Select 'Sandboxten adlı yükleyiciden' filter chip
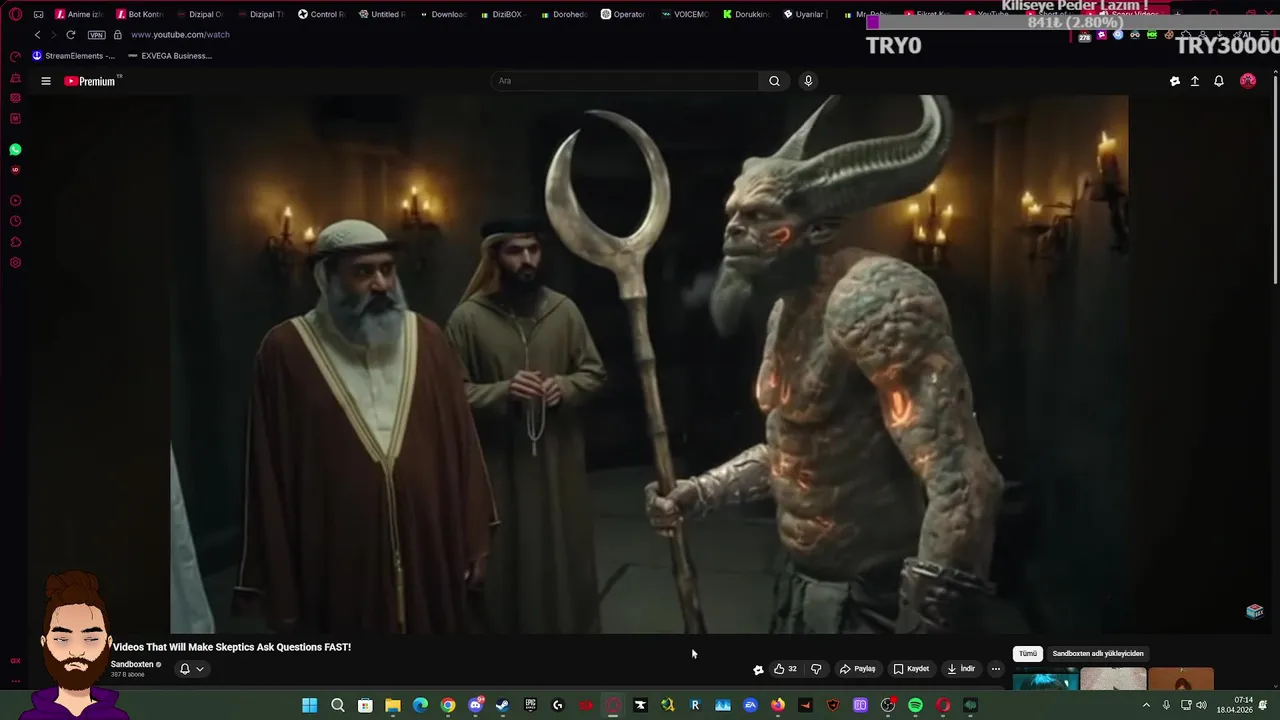Image resolution: width=1280 pixels, height=720 pixels. (1098, 653)
